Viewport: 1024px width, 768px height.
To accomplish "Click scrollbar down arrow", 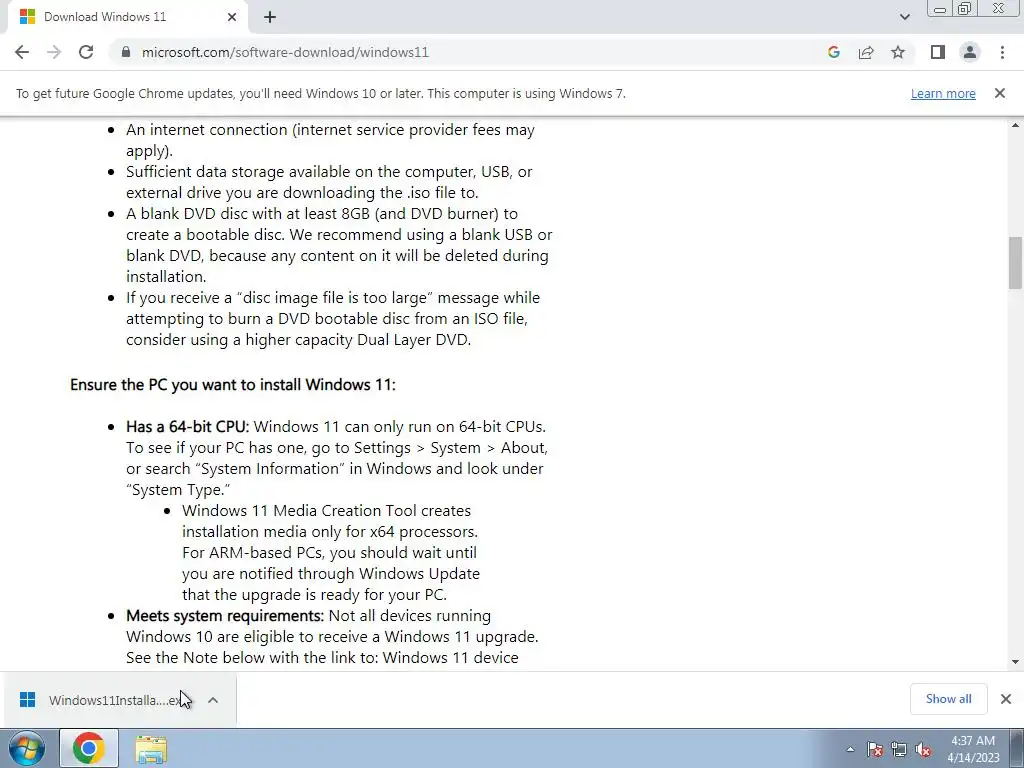I will [1015, 662].
